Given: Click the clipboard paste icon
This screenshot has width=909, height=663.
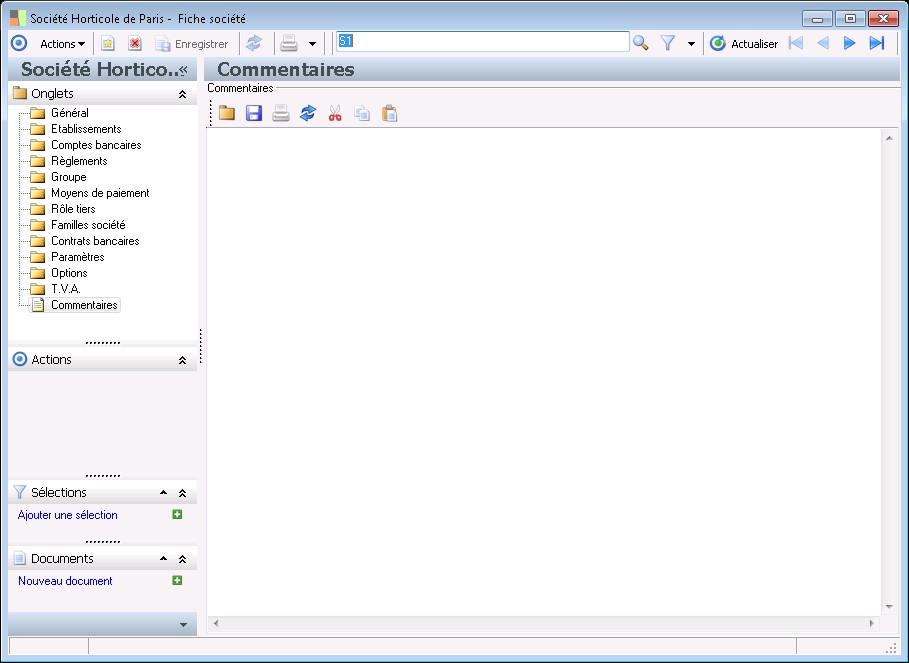Looking at the screenshot, I should pyautogui.click(x=390, y=113).
